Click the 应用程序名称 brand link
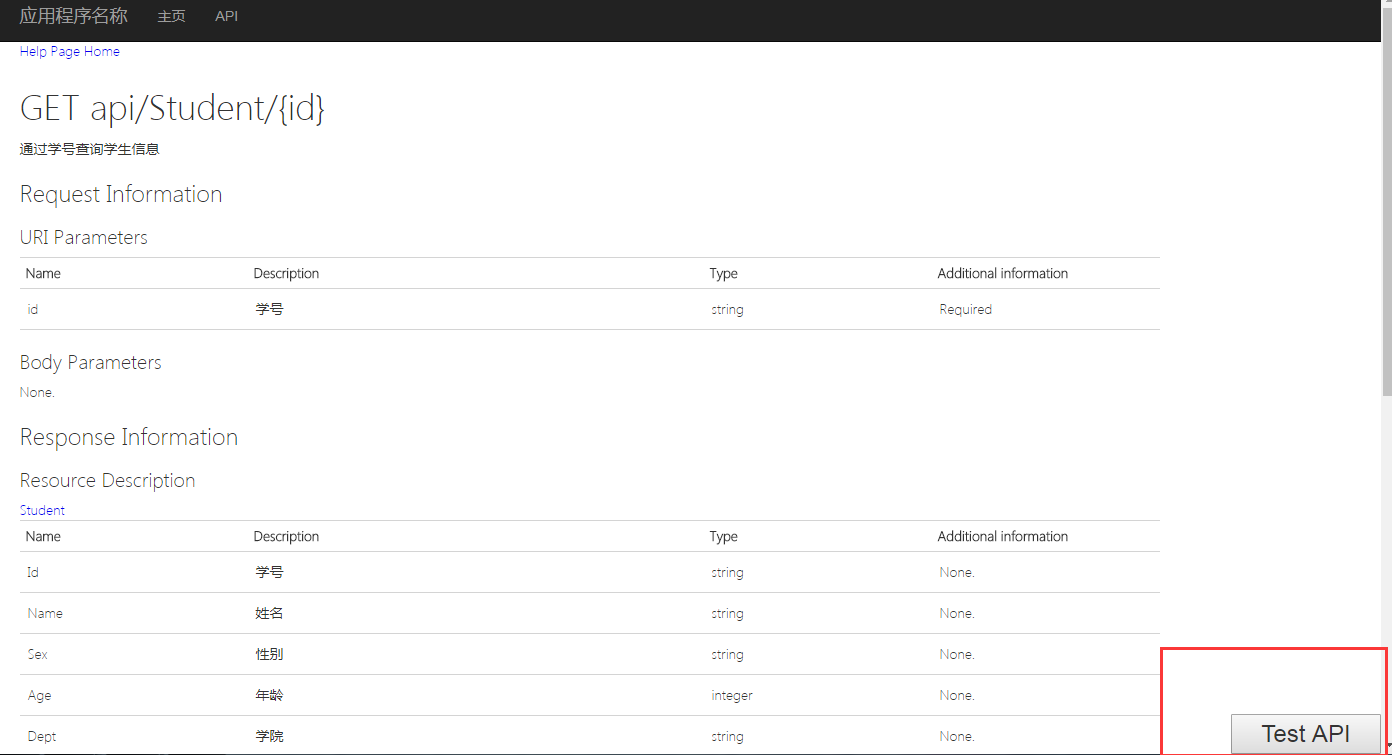 74,16
